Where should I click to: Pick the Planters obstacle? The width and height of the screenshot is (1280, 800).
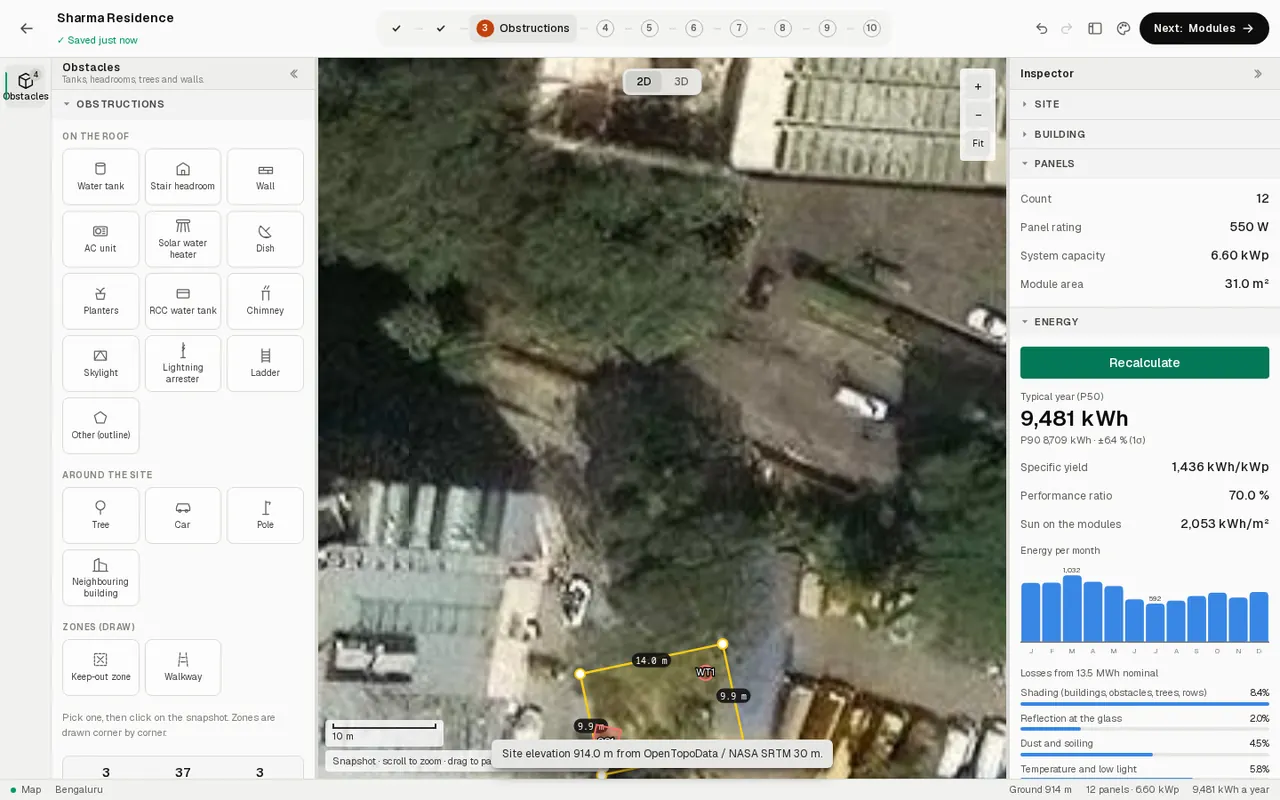tap(101, 301)
